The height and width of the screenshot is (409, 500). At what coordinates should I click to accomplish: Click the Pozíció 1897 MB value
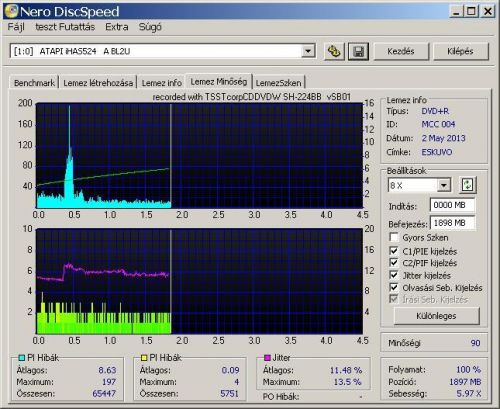(465, 382)
